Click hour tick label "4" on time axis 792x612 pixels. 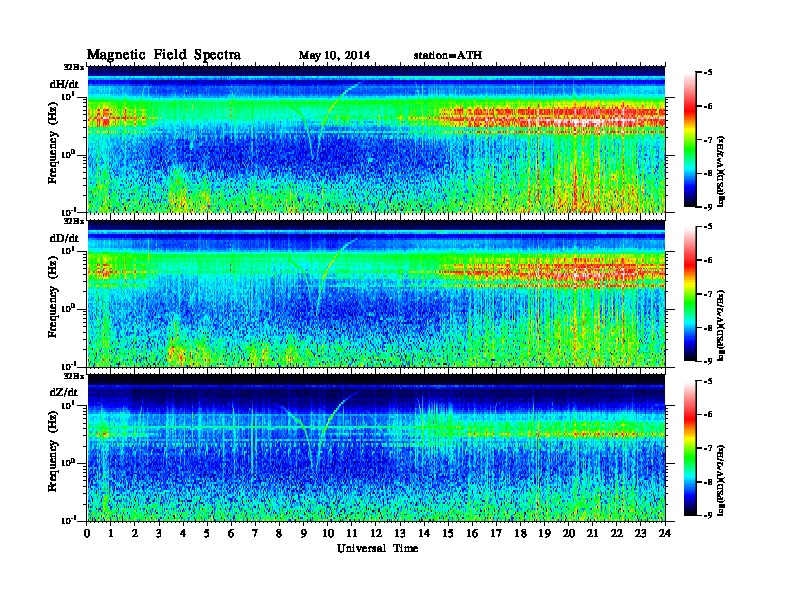(x=183, y=533)
